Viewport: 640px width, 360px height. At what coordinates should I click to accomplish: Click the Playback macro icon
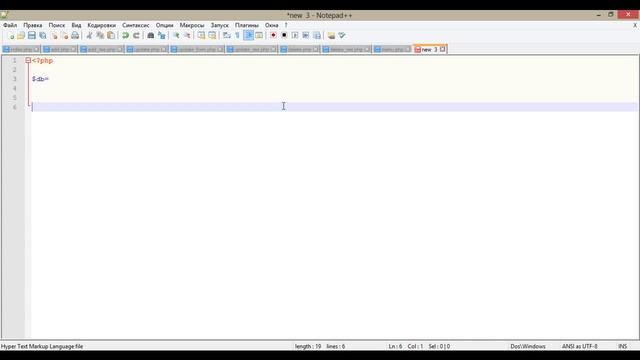click(295, 36)
